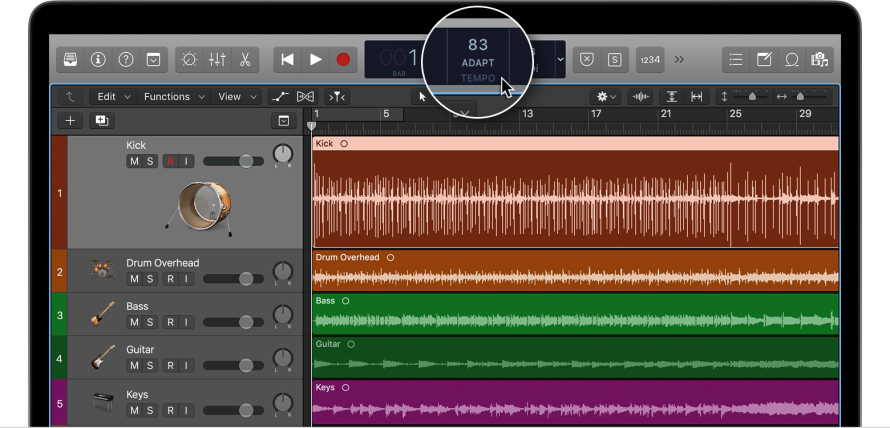This screenshot has width=890, height=428.
Task: Click the Waveform Zoom button
Action: click(641, 97)
